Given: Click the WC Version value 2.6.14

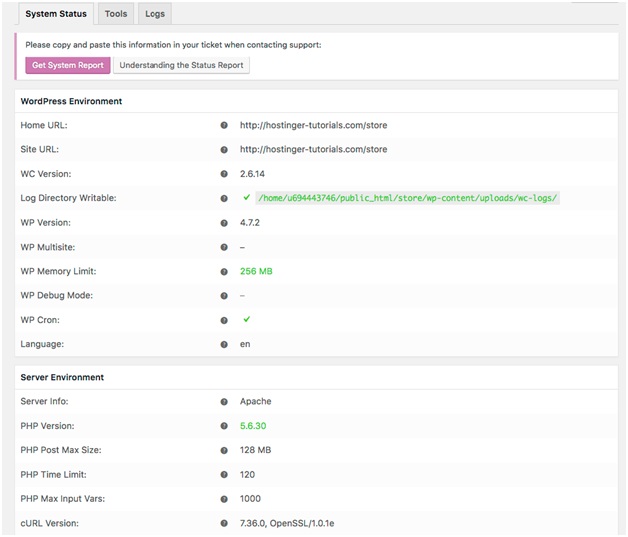Looking at the screenshot, I should 252,174.
